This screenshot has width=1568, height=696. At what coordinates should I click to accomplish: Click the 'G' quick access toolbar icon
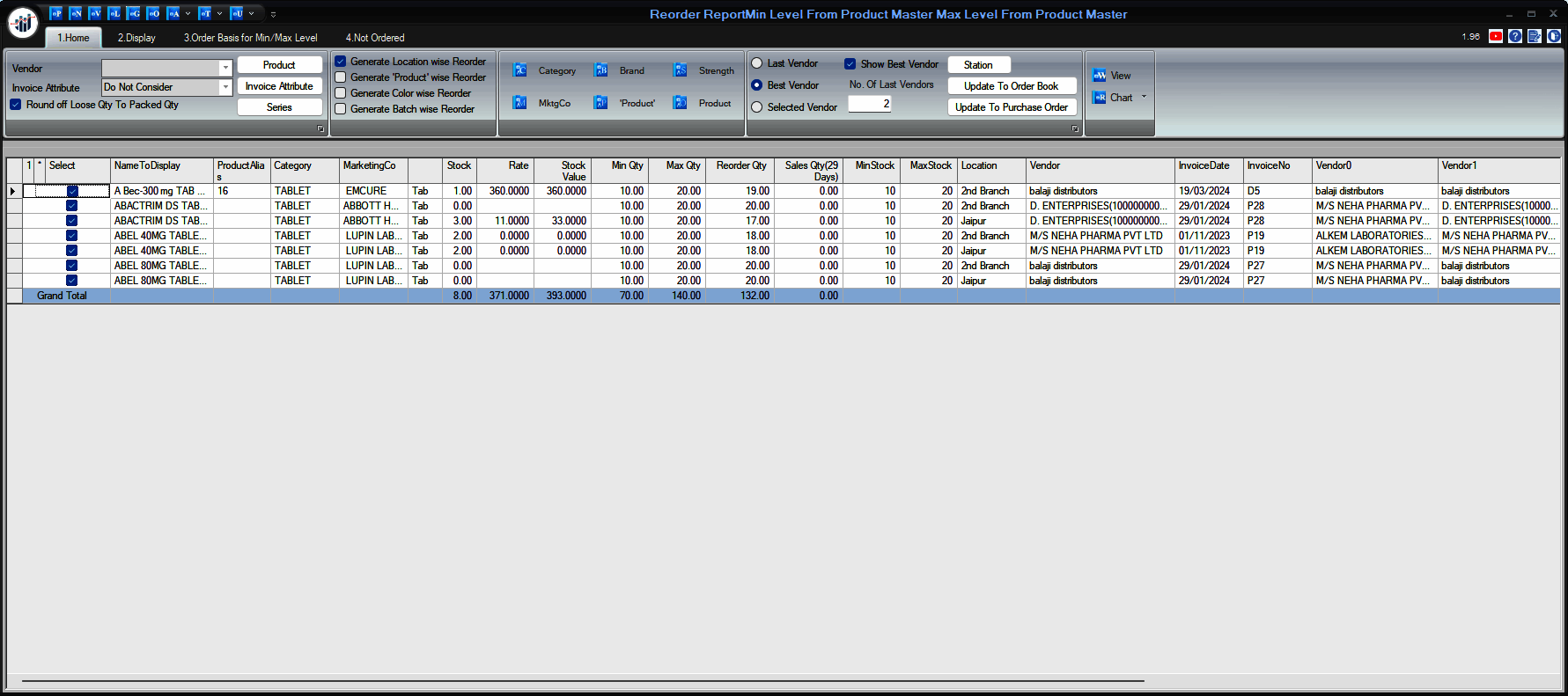134,13
